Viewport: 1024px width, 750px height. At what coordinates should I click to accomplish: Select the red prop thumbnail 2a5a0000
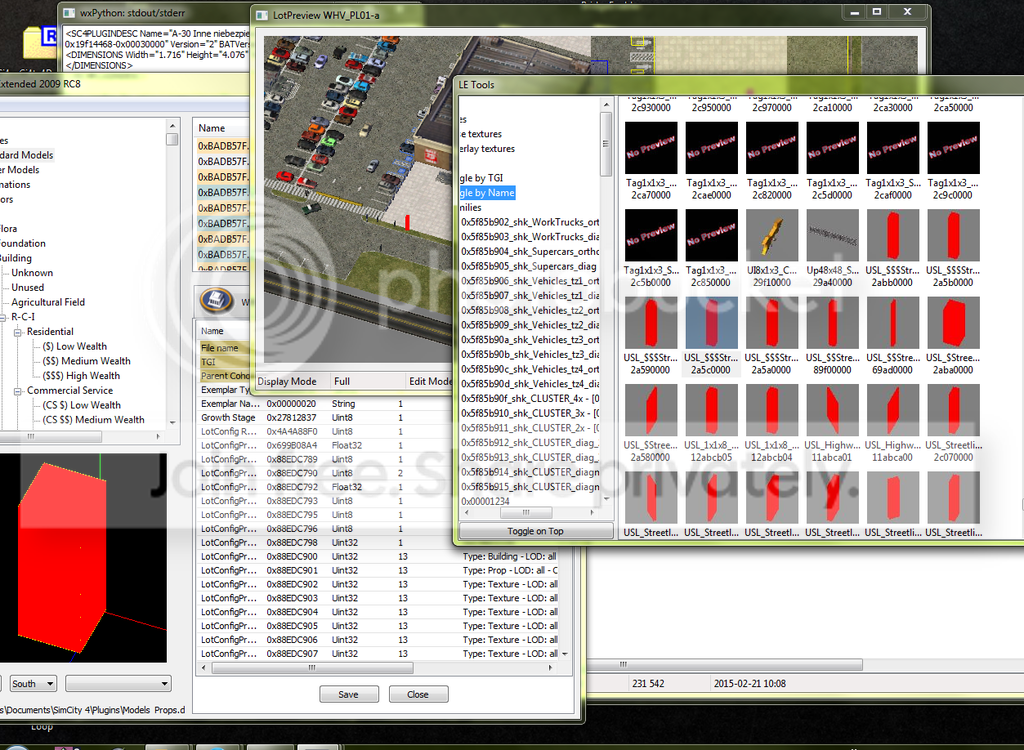point(772,323)
